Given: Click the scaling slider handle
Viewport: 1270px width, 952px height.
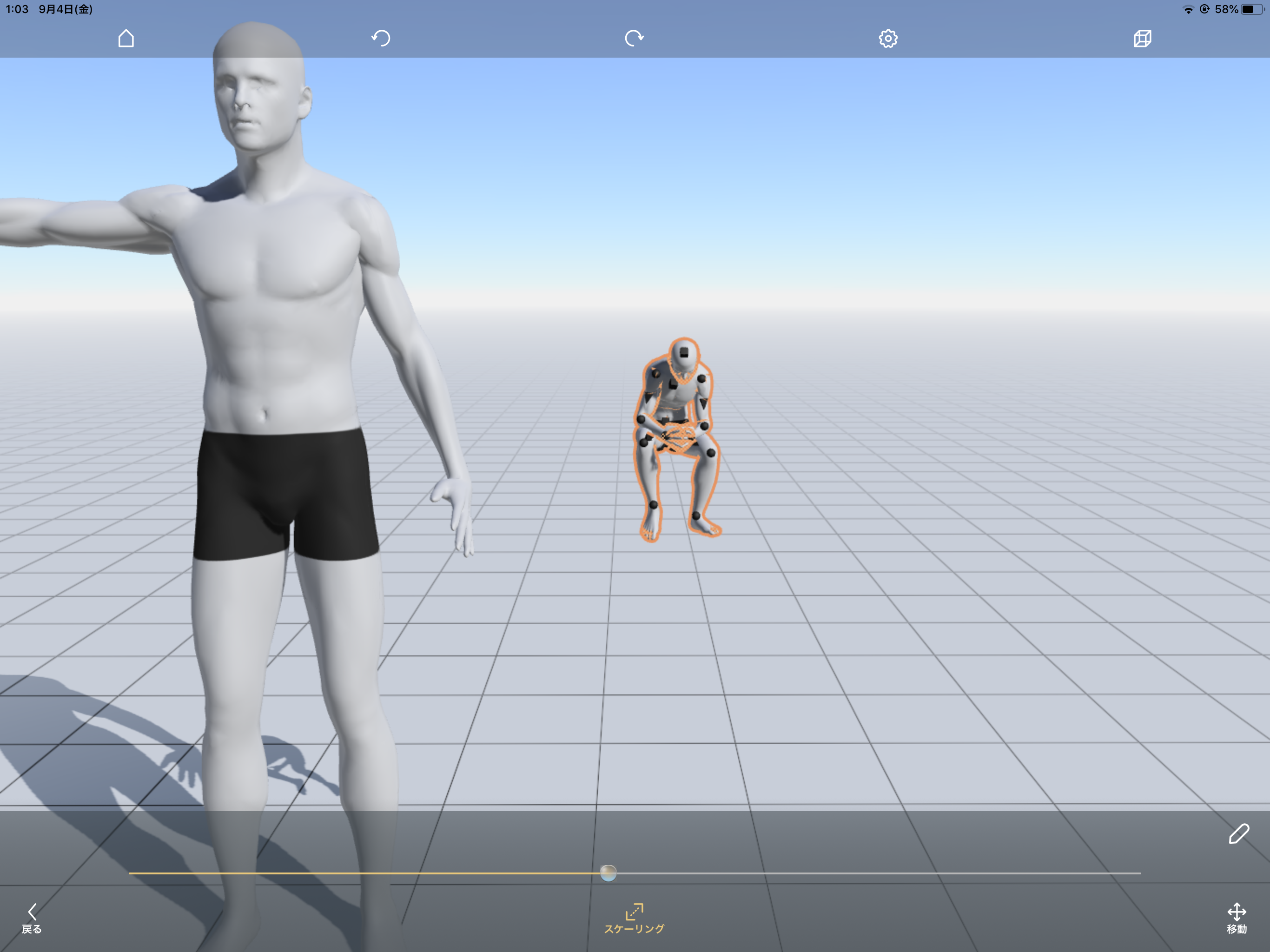Looking at the screenshot, I should click(x=608, y=873).
